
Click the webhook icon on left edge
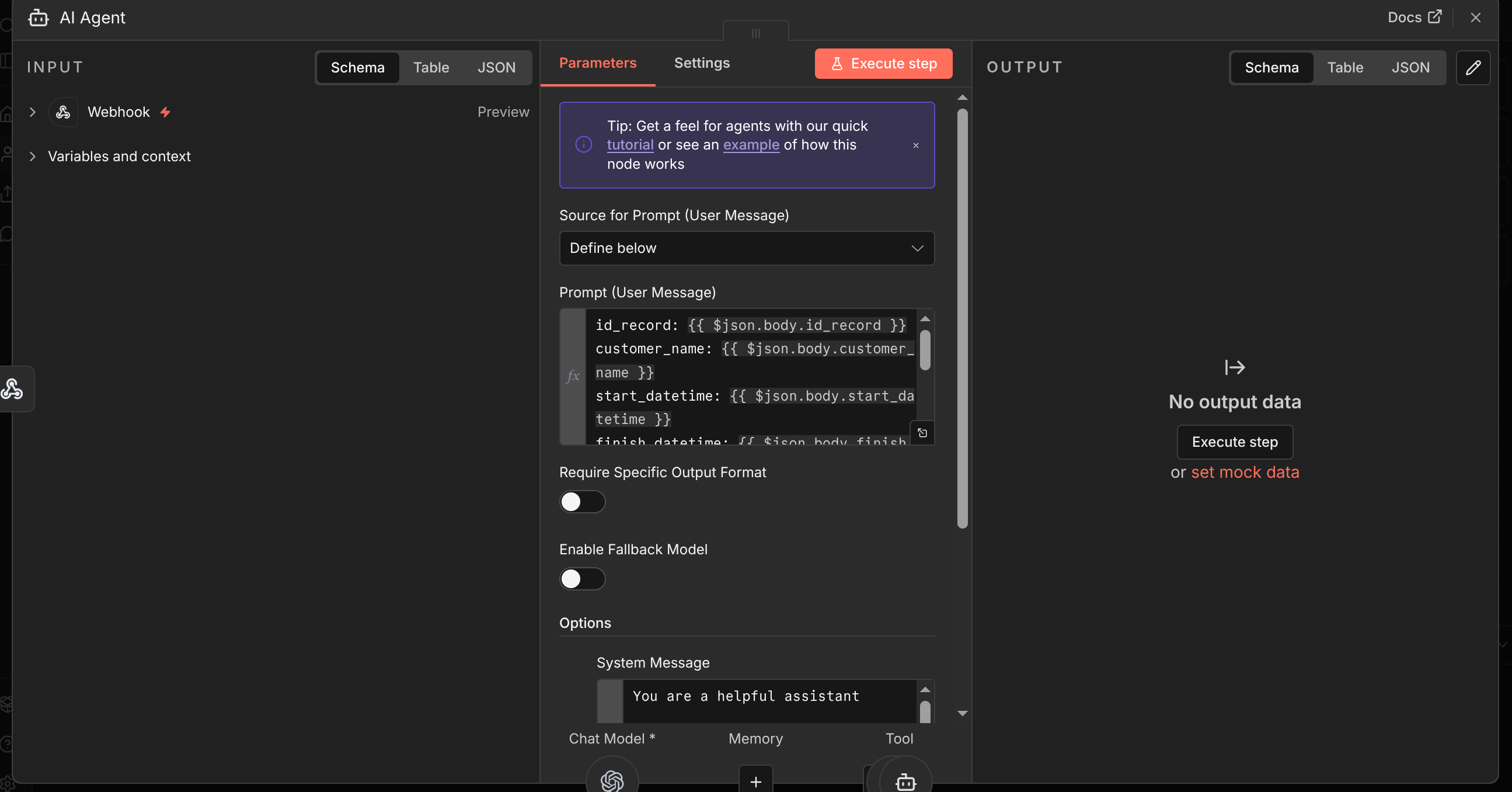click(13, 388)
